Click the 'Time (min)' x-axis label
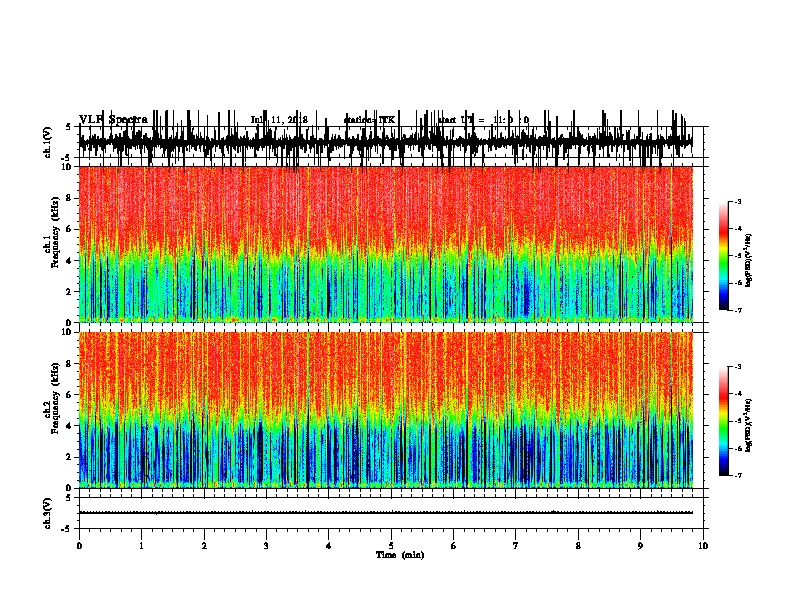 click(400, 555)
